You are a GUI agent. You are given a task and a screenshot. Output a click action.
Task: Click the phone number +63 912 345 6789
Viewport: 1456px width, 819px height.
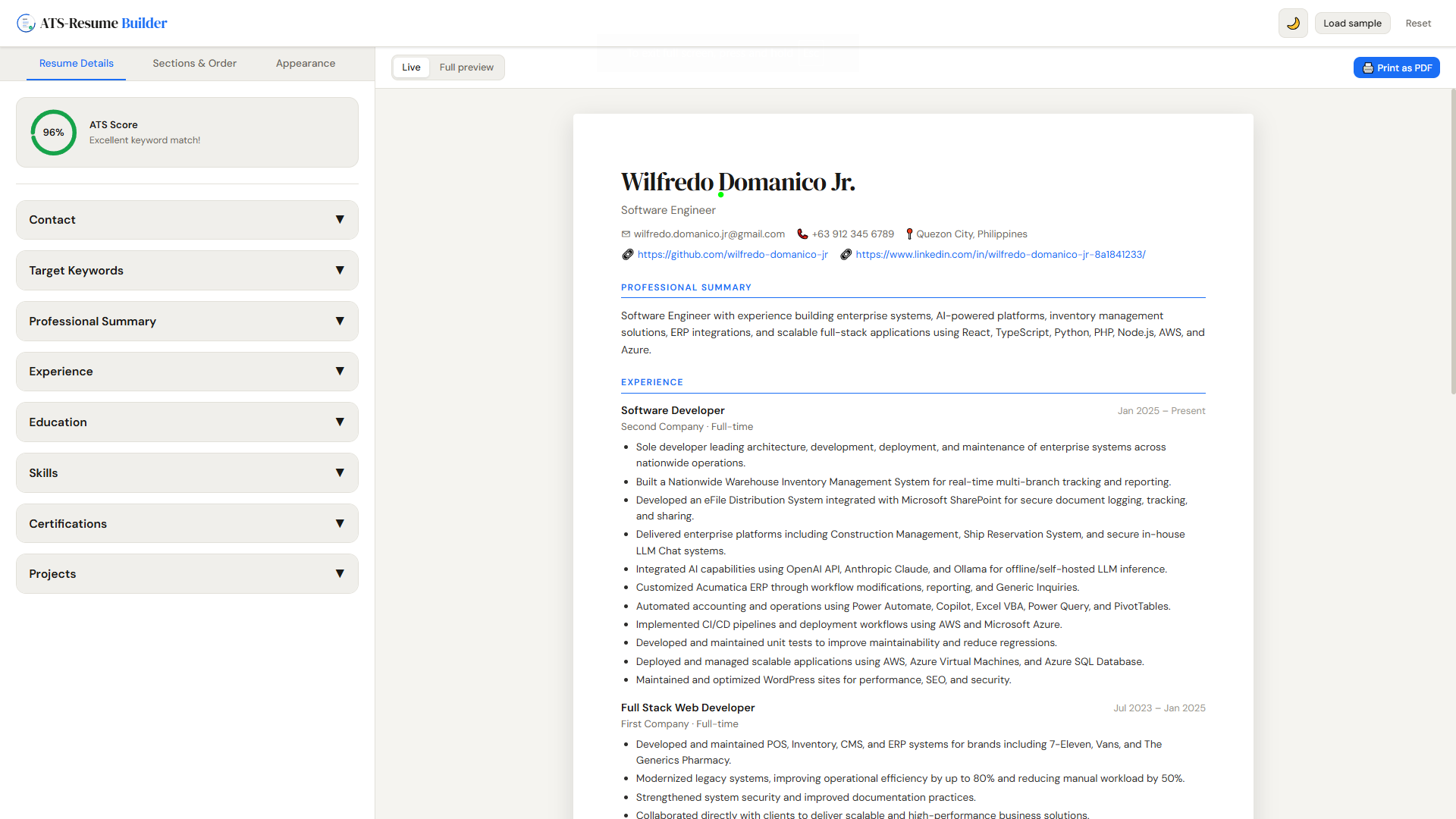coord(853,234)
